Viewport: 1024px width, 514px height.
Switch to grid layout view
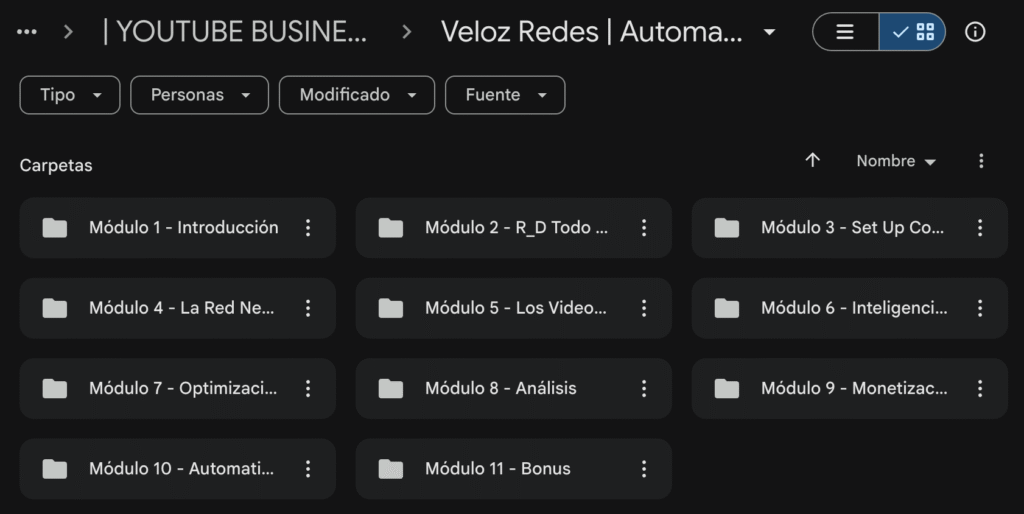[x=913, y=32]
